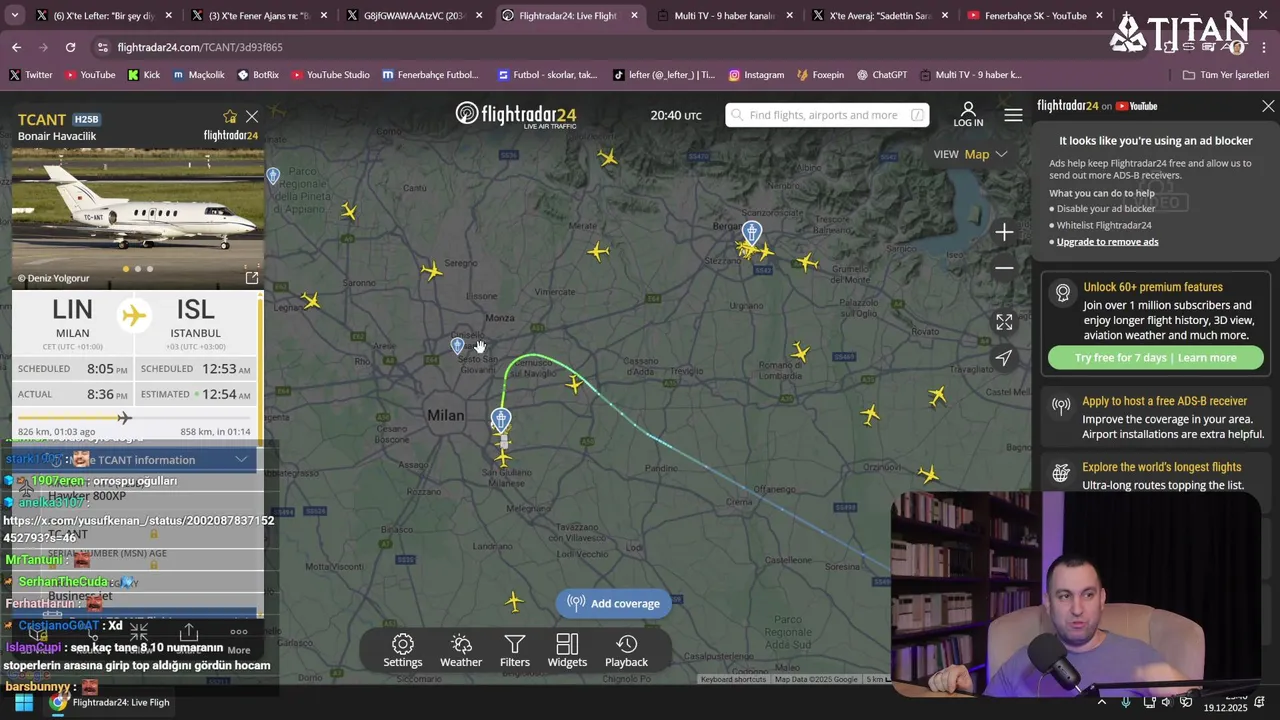Open the YouTube Studio bookmark
The image size is (1280, 720).
pyautogui.click(x=330, y=75)
